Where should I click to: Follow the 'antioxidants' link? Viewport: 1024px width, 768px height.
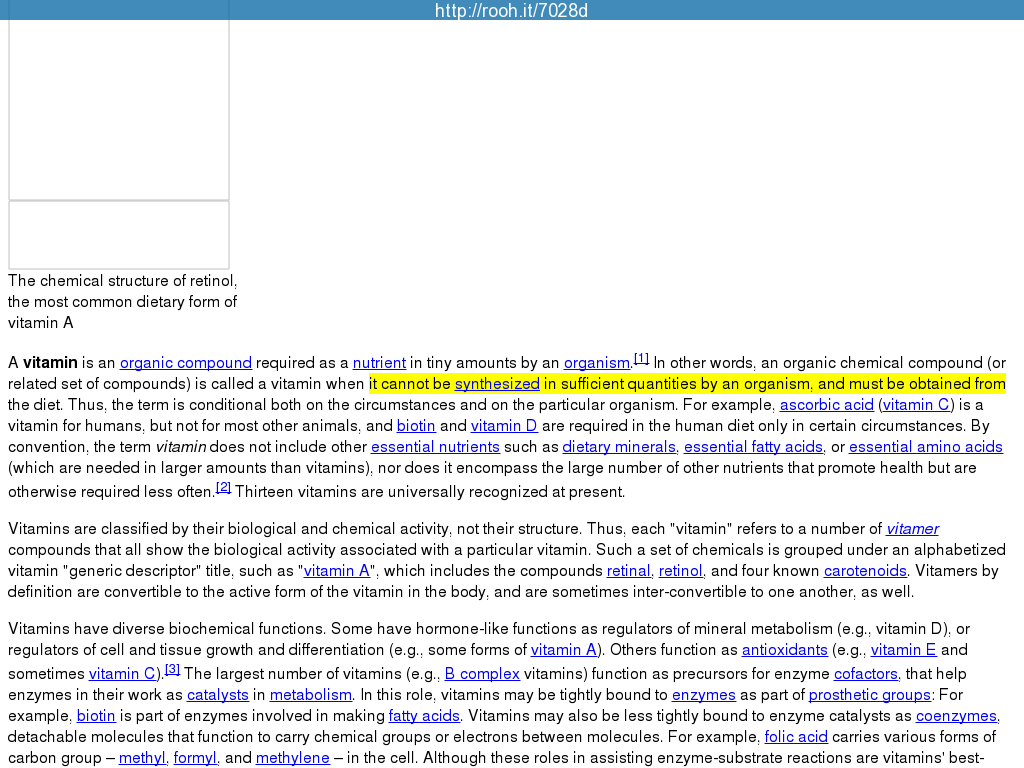(x=784, y=650)
